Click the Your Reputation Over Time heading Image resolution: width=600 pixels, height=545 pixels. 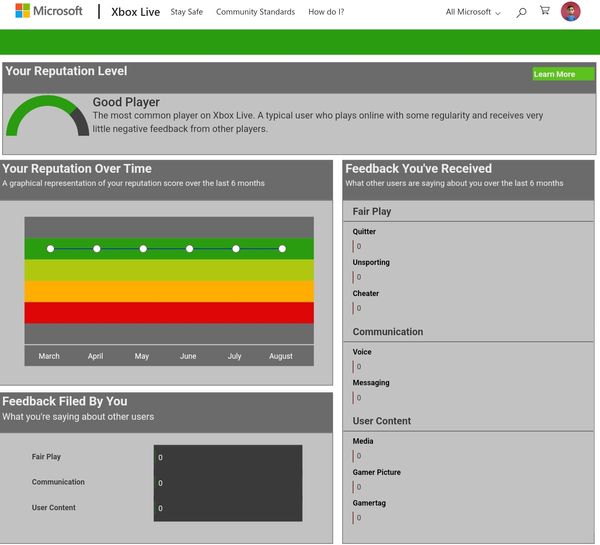77,168
